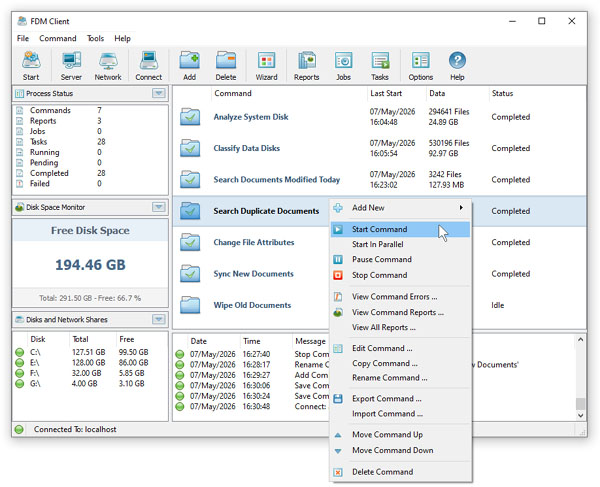Viewport: 600px width, 487px height.
Task: Choose View All Reports entry
Action: pyautogui.click(x=400, y=328)
